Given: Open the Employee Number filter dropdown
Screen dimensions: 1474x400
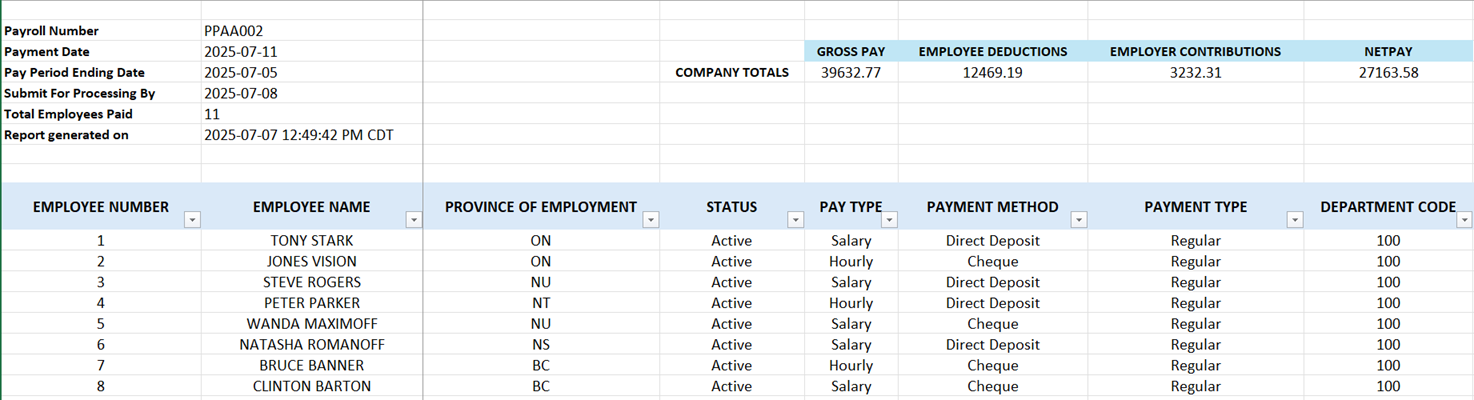Looking at the screenshot, I should [x=193, y=220].
